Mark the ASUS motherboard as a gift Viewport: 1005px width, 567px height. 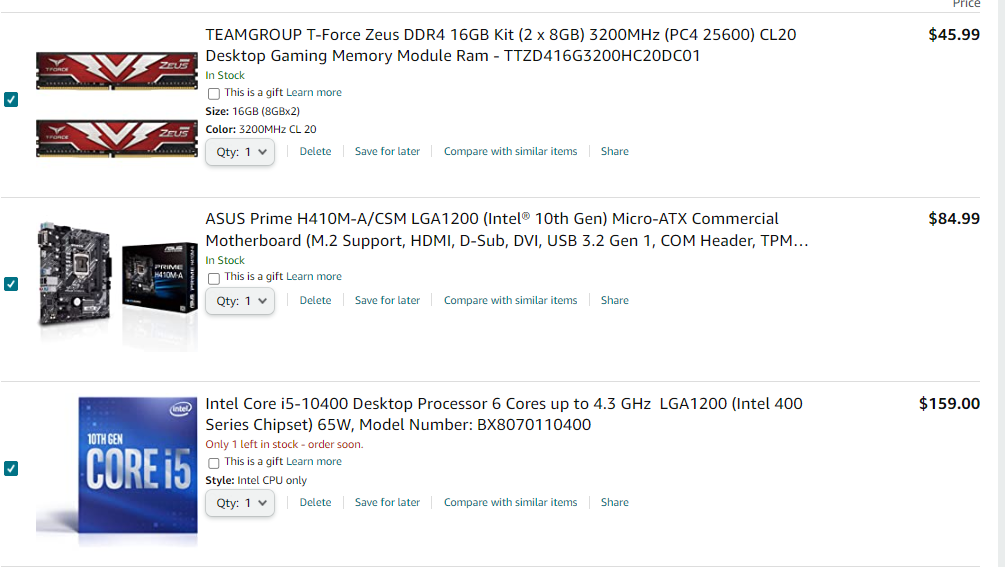(x=214, y=278)
